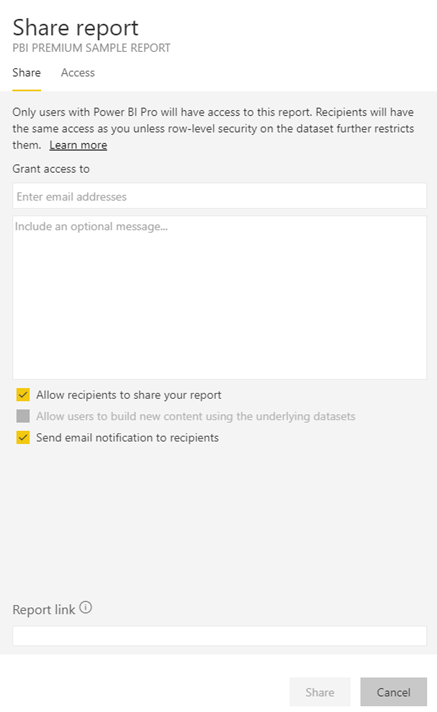Screen dimensions: 437x712
Task: Click the Power BI Pro access description paragraph
Action: coord(213,129)
